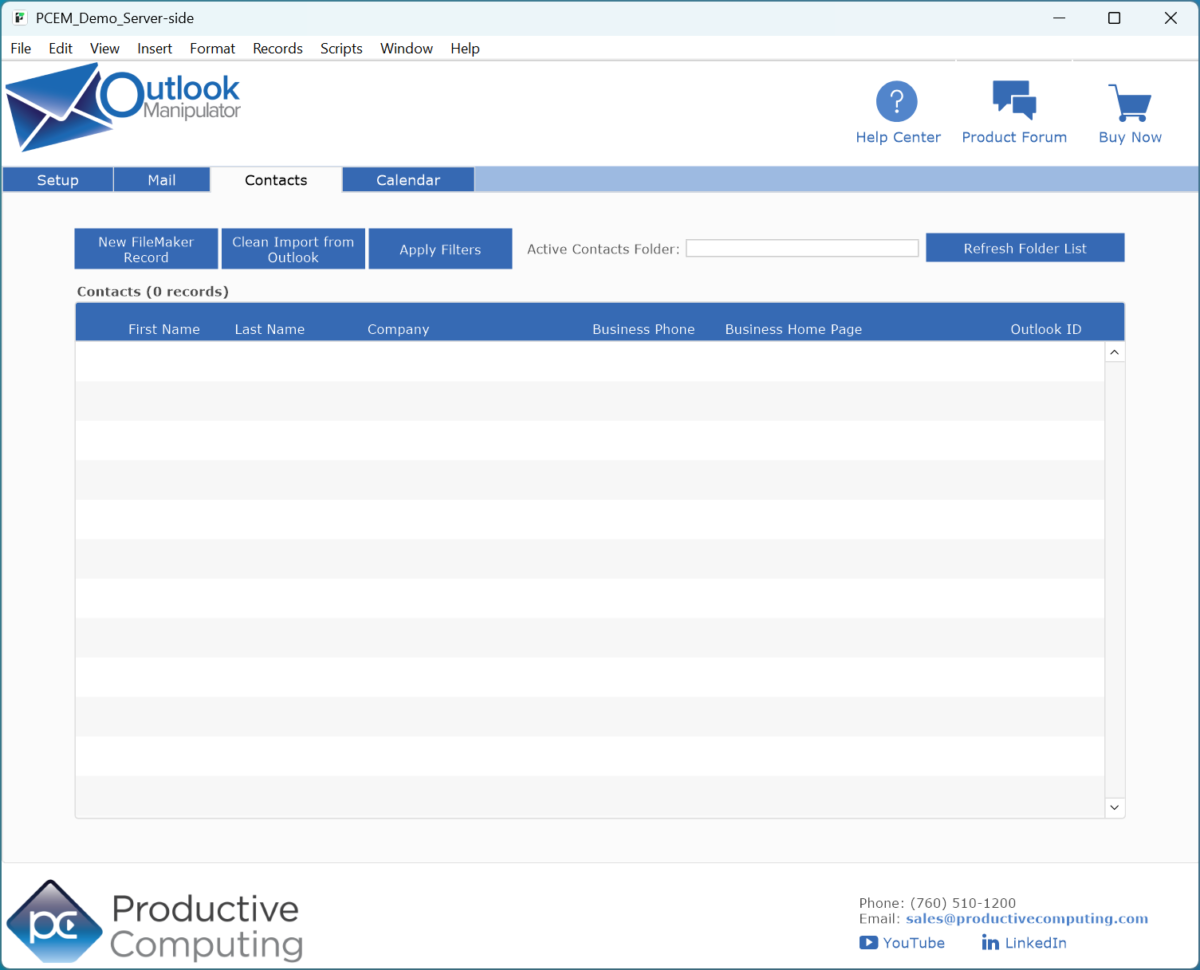Click the contacts list scroll down arrow

[1115, 807]
